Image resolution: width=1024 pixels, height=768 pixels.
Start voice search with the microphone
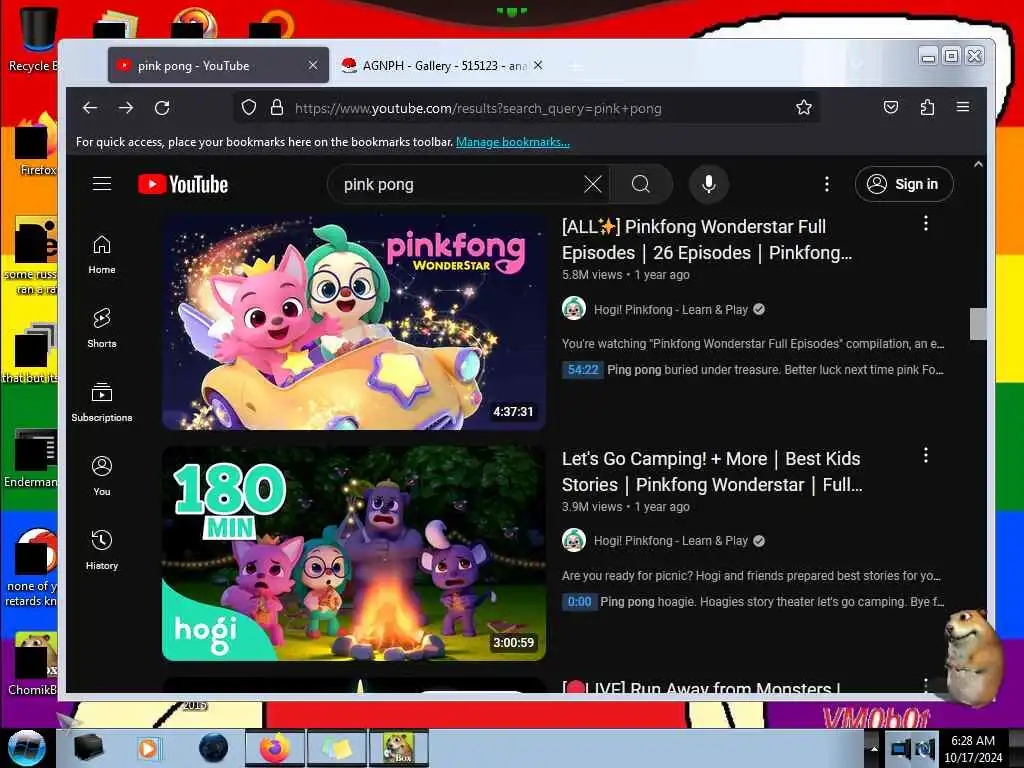709,184
